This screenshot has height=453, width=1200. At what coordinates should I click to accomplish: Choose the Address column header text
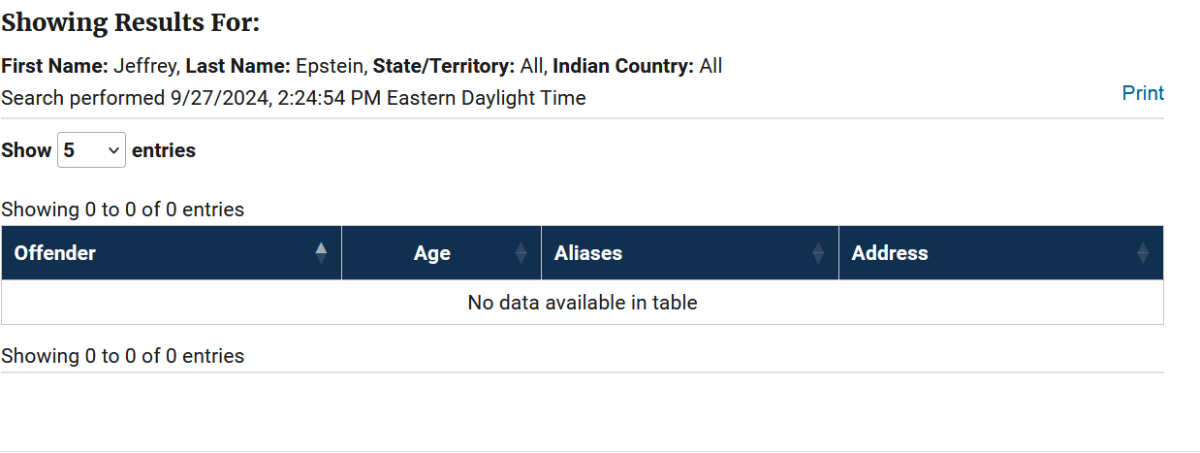[889, 254]
